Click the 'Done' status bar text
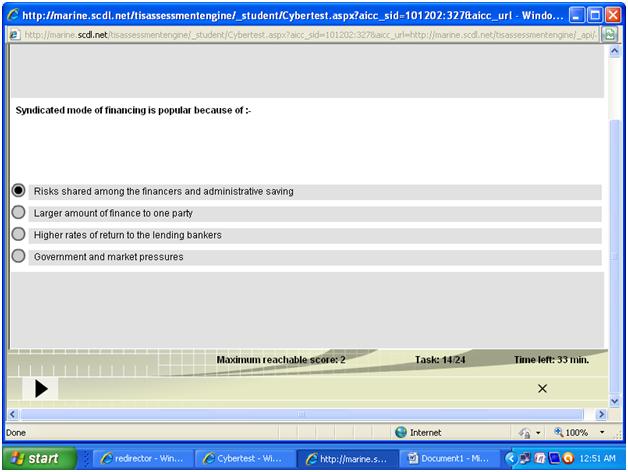 (16, 433)
